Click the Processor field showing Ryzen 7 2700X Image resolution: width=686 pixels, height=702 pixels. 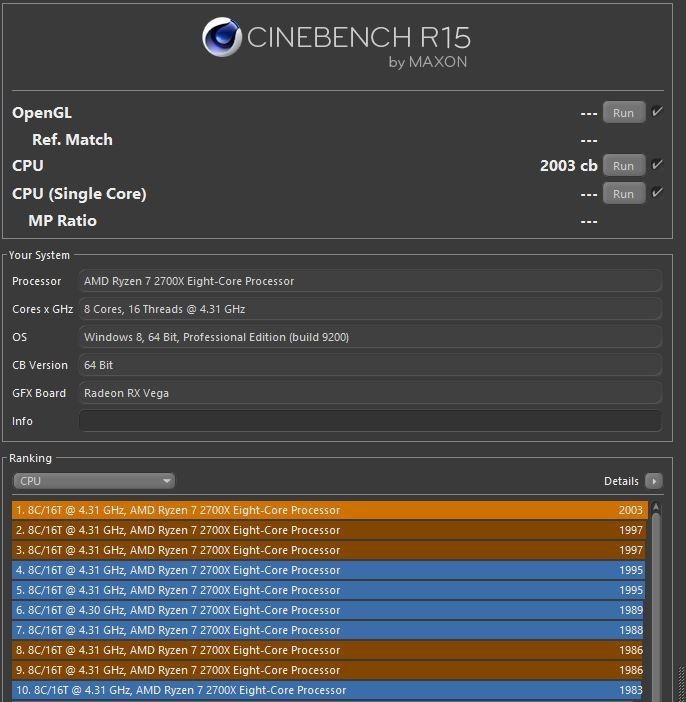(x=370, y=281)
